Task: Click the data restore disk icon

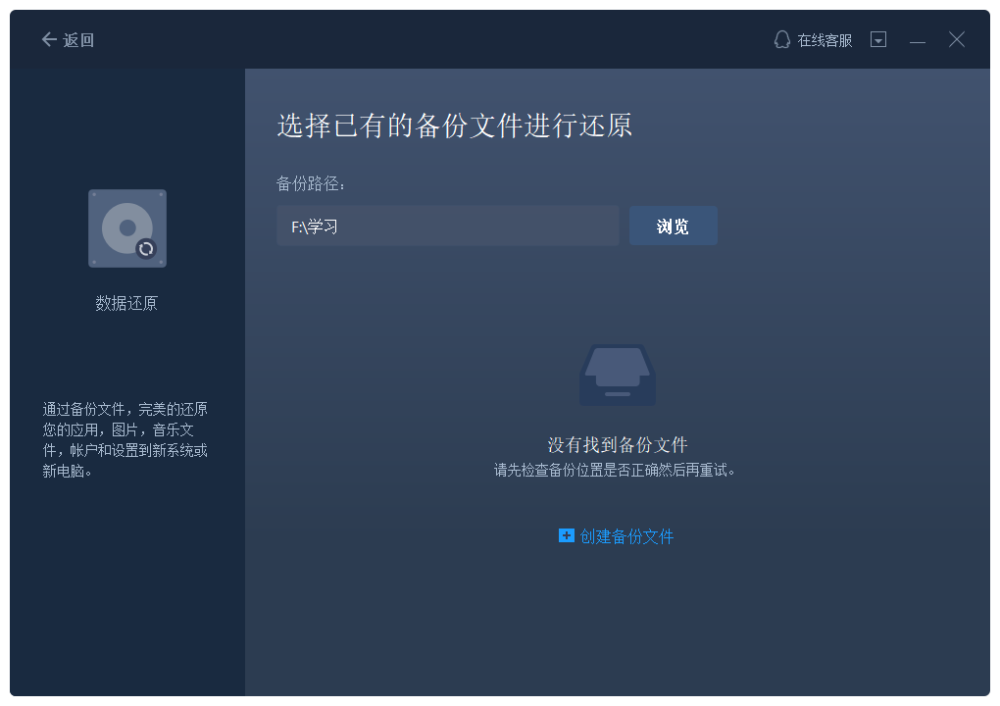Action: coord(128,228)
